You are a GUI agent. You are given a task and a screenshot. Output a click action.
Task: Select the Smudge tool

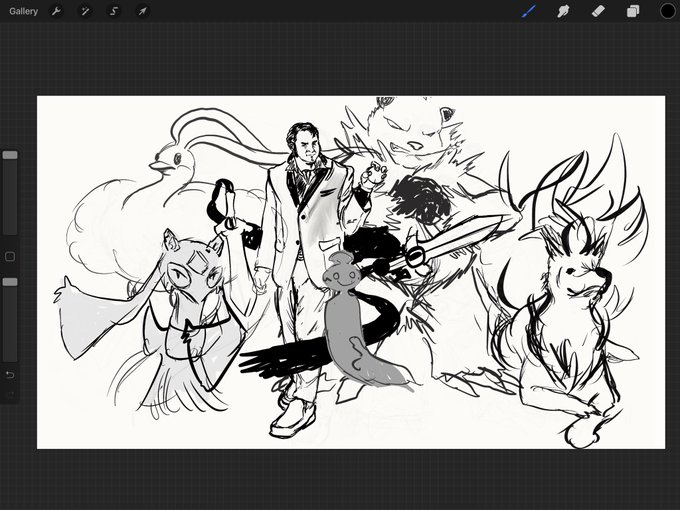563,11
